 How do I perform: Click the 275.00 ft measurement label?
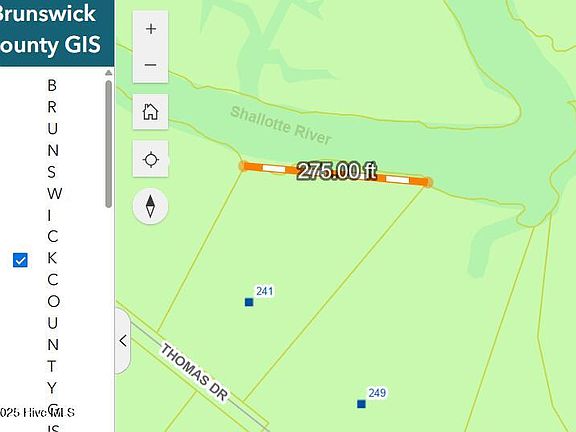pos(337,171)
